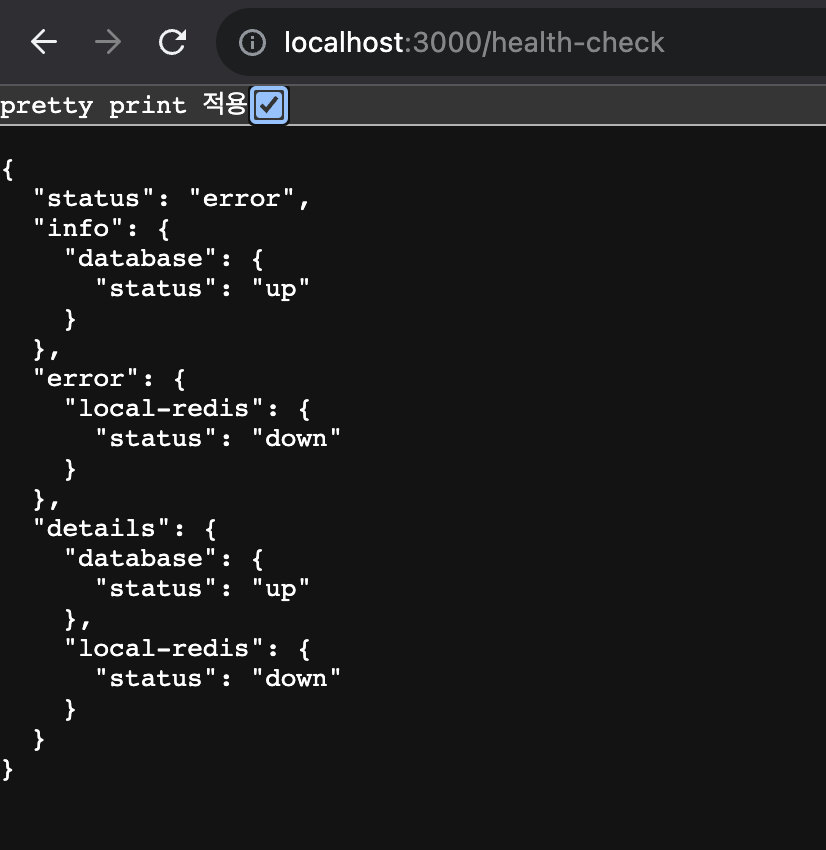Click the forward navigation arrow
This screenshot has width=826, height=850.
coord(108,42)
